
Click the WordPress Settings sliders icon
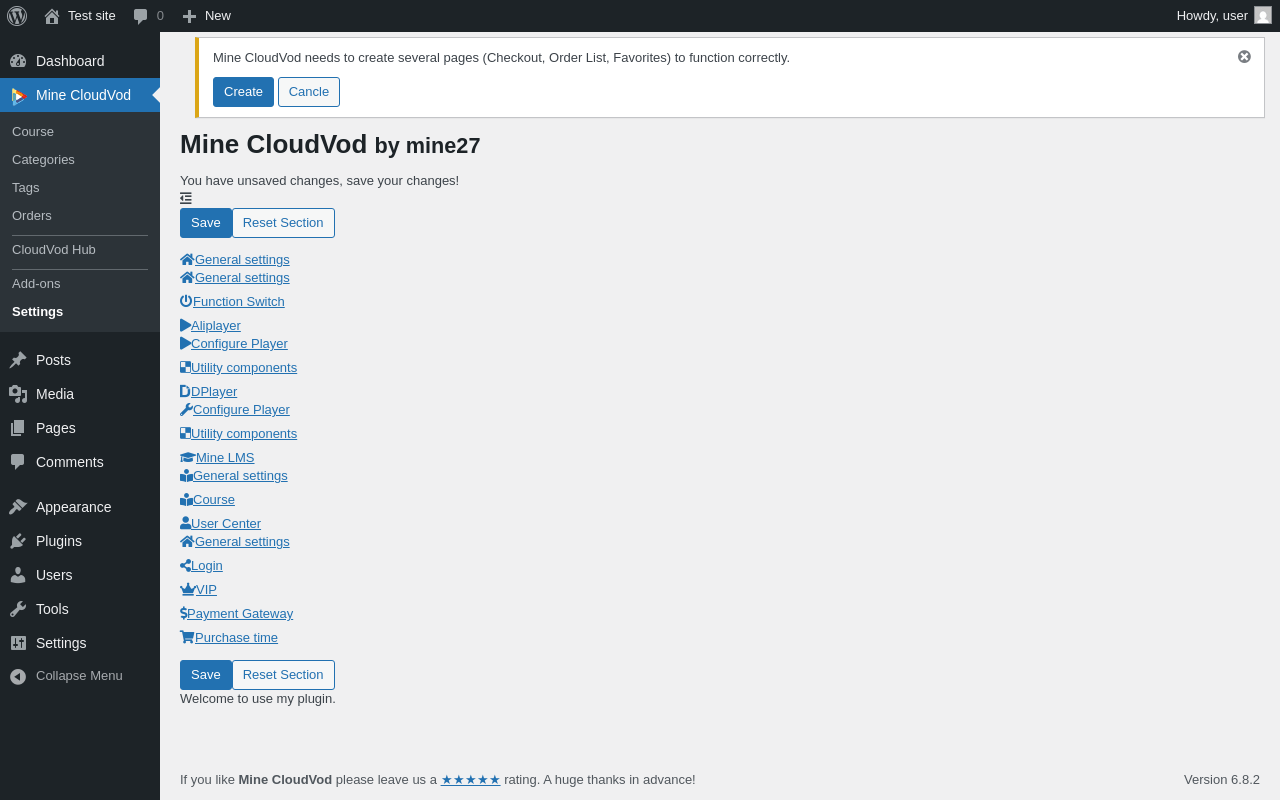coord(18,643)
